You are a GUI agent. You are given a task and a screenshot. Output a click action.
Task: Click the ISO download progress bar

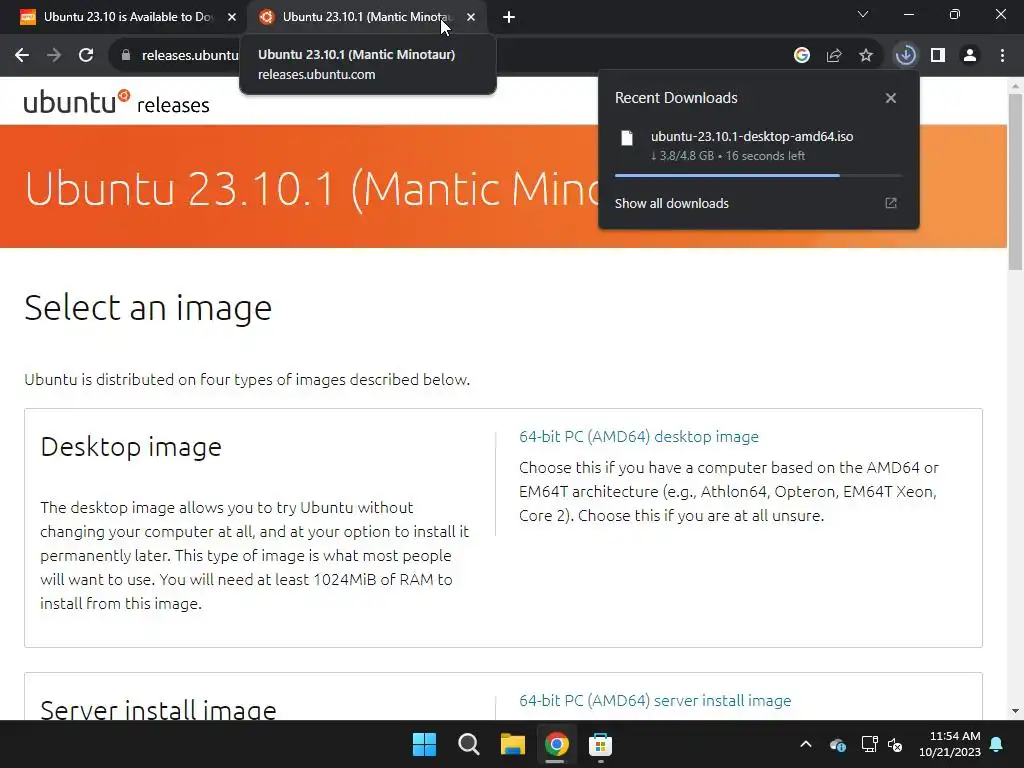pos(758,176)
